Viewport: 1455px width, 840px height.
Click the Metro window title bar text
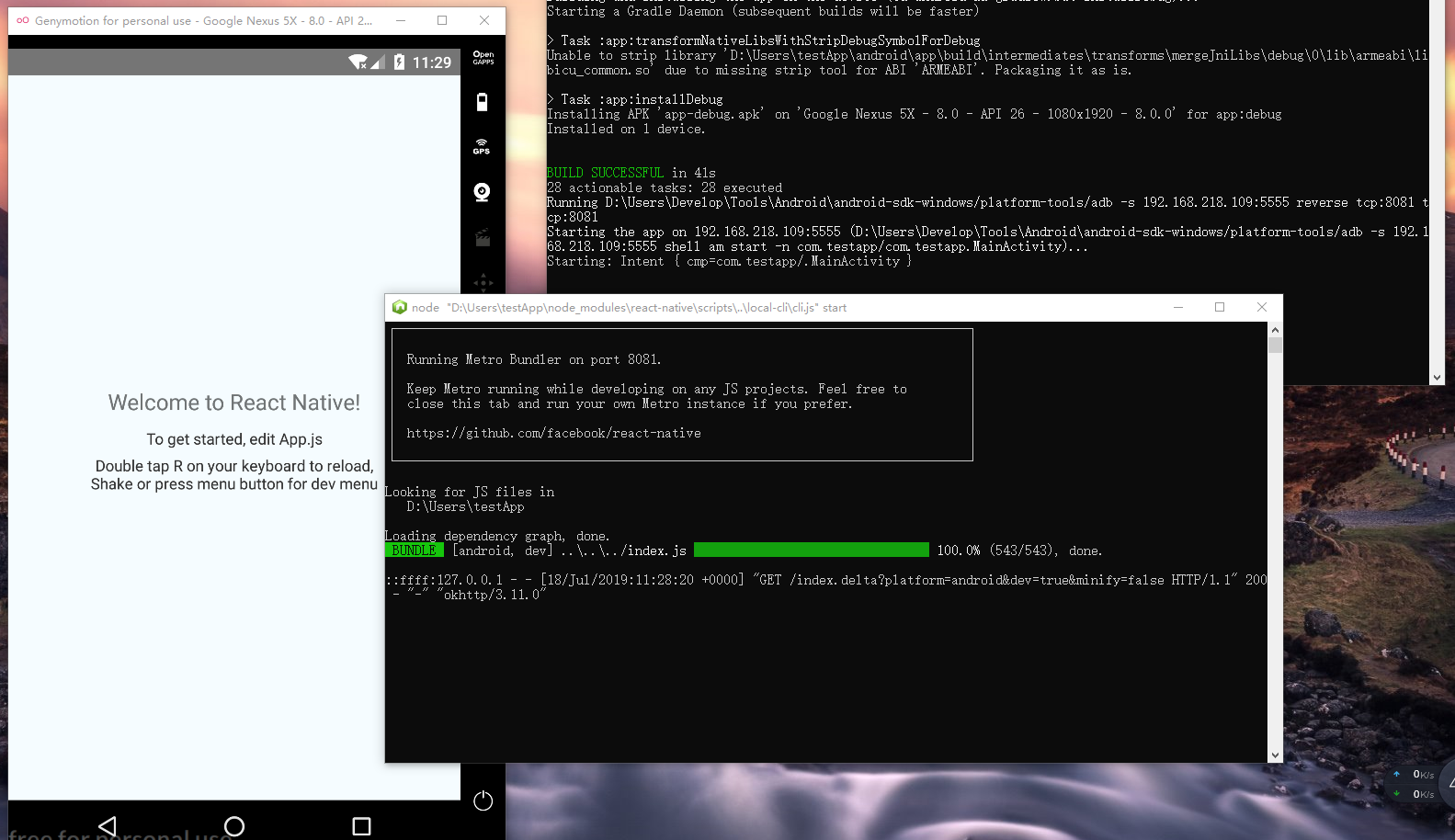click(x=629, y=307)
